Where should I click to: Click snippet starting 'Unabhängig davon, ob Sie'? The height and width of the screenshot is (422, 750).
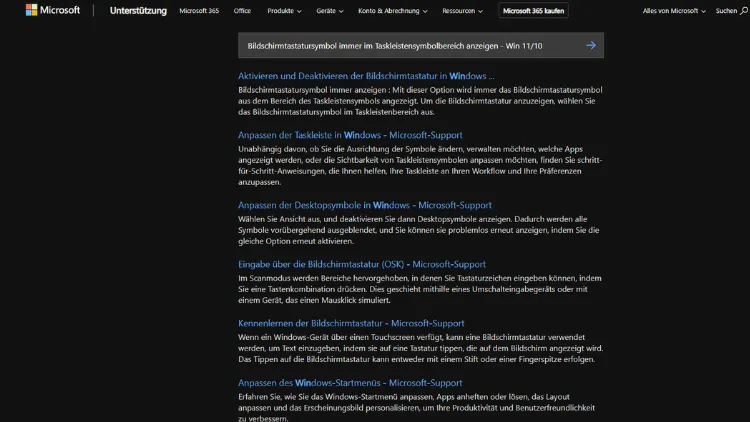420,166
